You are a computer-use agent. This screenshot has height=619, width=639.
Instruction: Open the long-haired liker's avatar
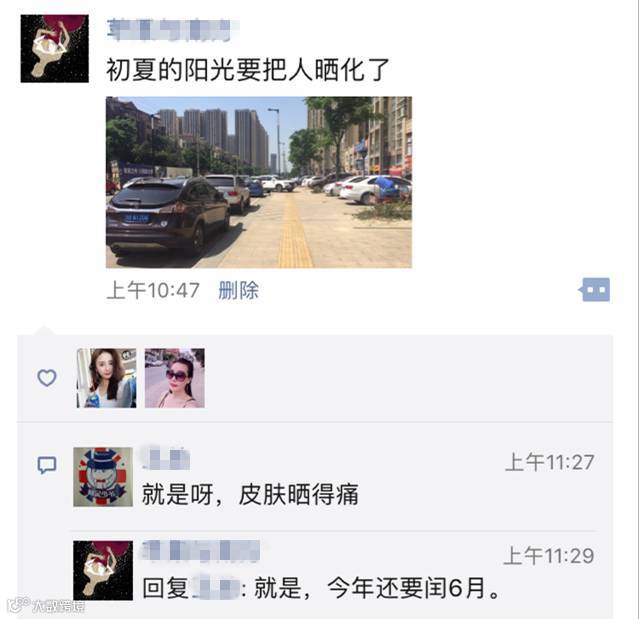tap(106, 378)
